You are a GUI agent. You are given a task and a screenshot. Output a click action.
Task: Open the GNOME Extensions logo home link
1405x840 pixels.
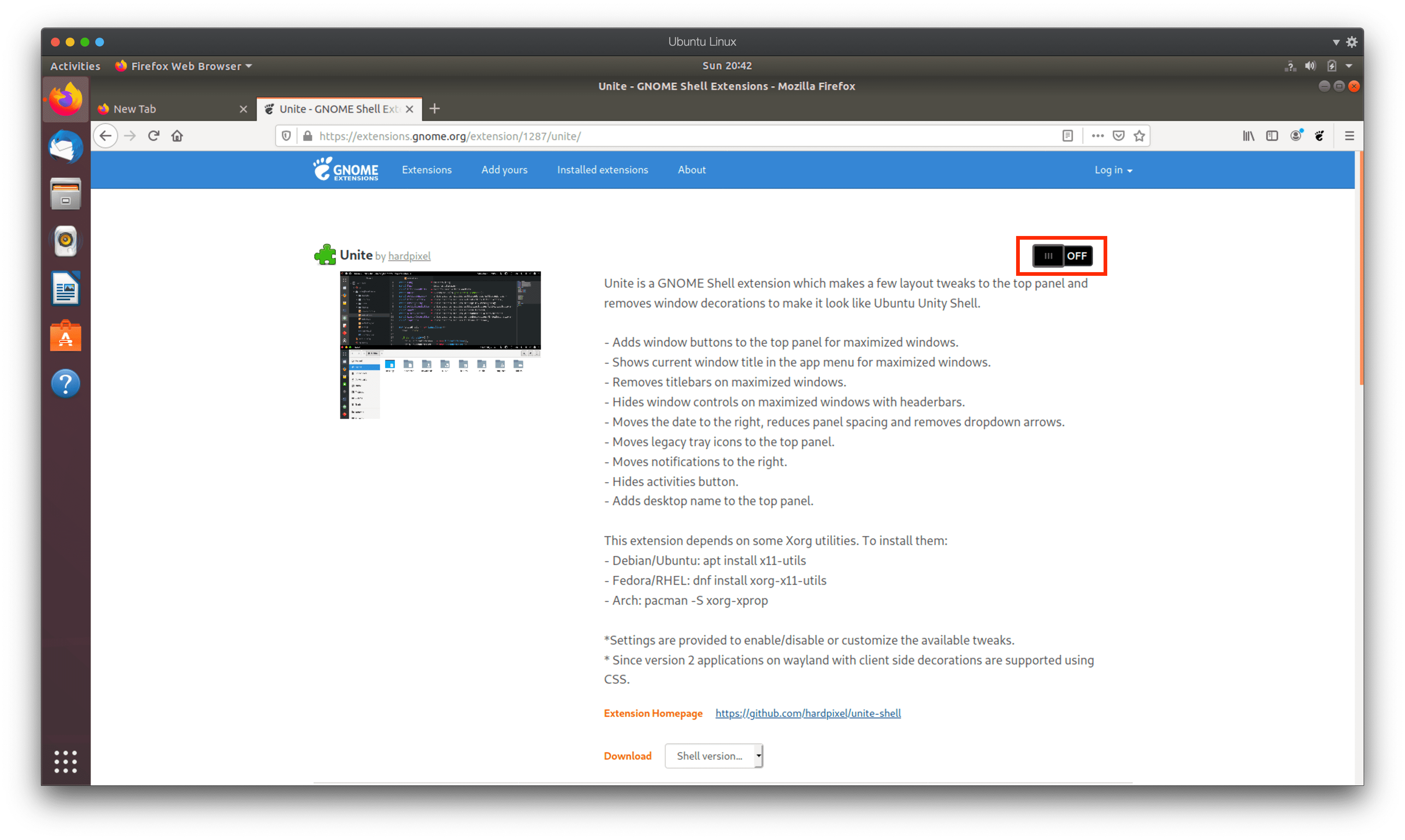coord(345,169)
